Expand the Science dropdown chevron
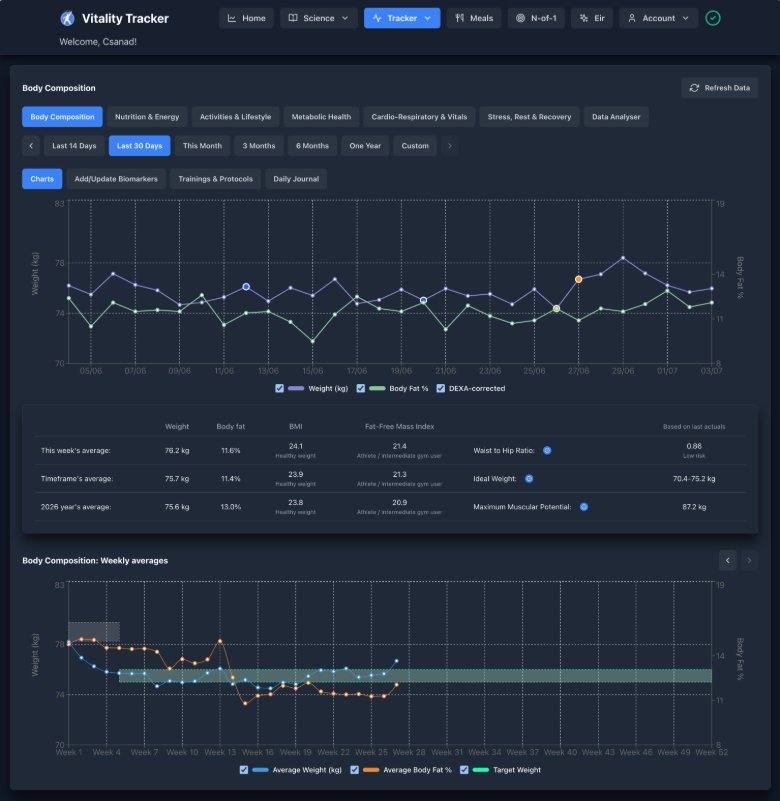Viewport: 780px width, 801px height. (345, 18)
